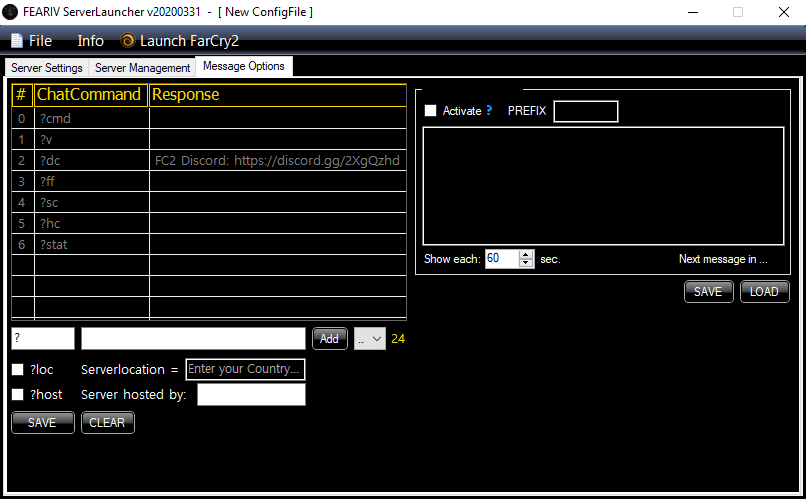
Task: Toggle the ?host checkbox
Action: point(18,395)
